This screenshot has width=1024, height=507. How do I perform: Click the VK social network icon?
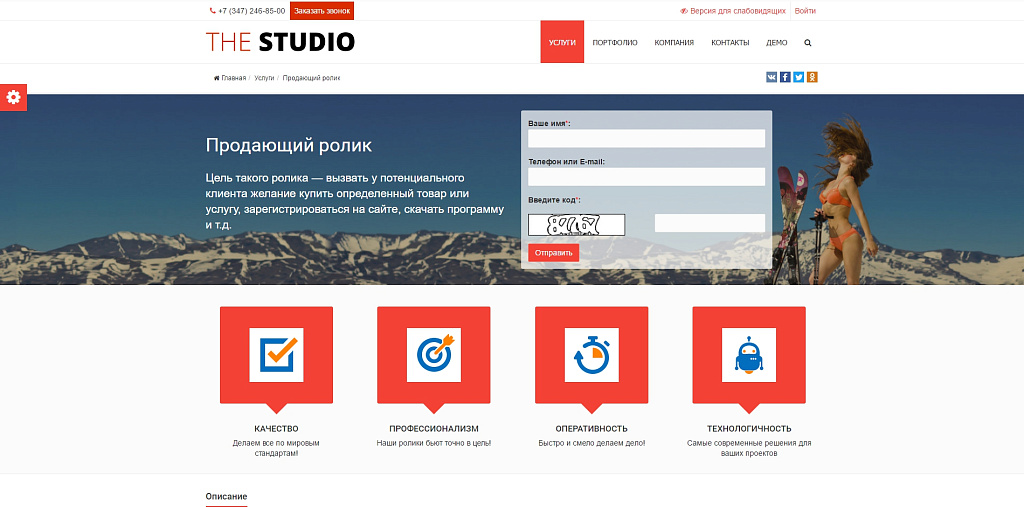pyautogui.click(x=772, y=77)
